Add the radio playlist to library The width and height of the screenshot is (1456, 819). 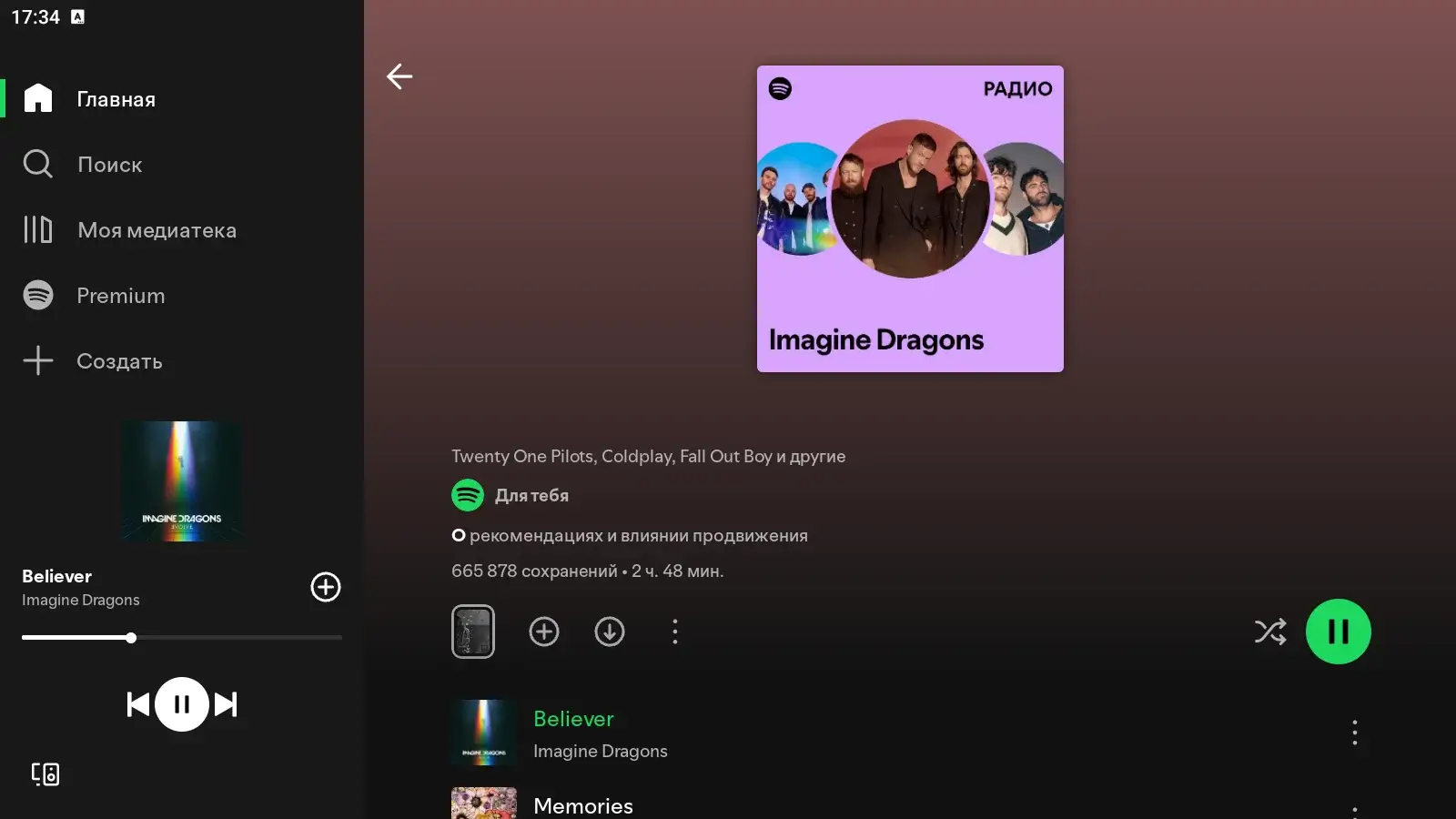(x=544, y=632)
